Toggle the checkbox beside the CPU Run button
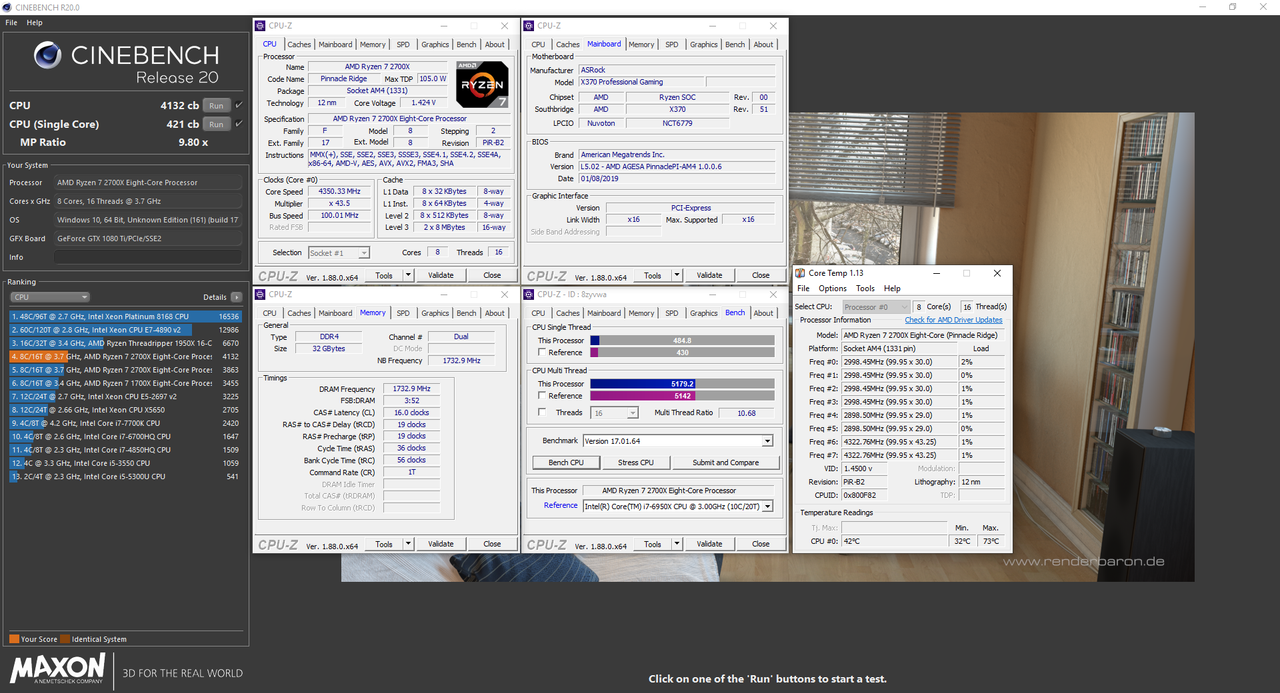Screen dimensions: 1280x693 [238, 105]
